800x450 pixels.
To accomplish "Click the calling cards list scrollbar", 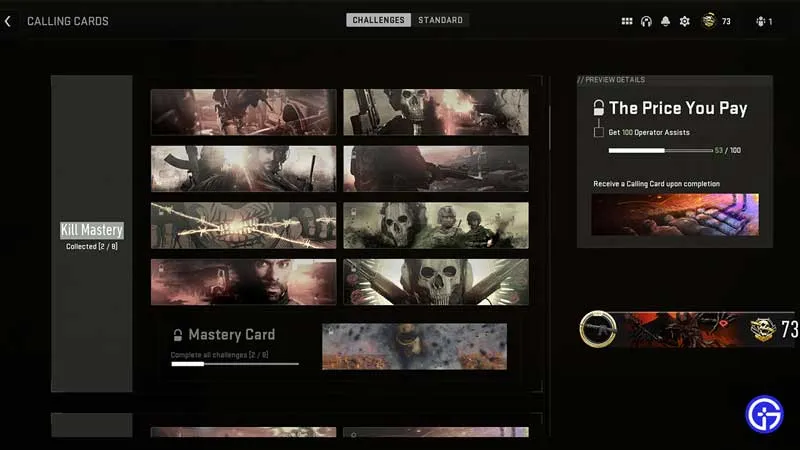I will point(549,128).
